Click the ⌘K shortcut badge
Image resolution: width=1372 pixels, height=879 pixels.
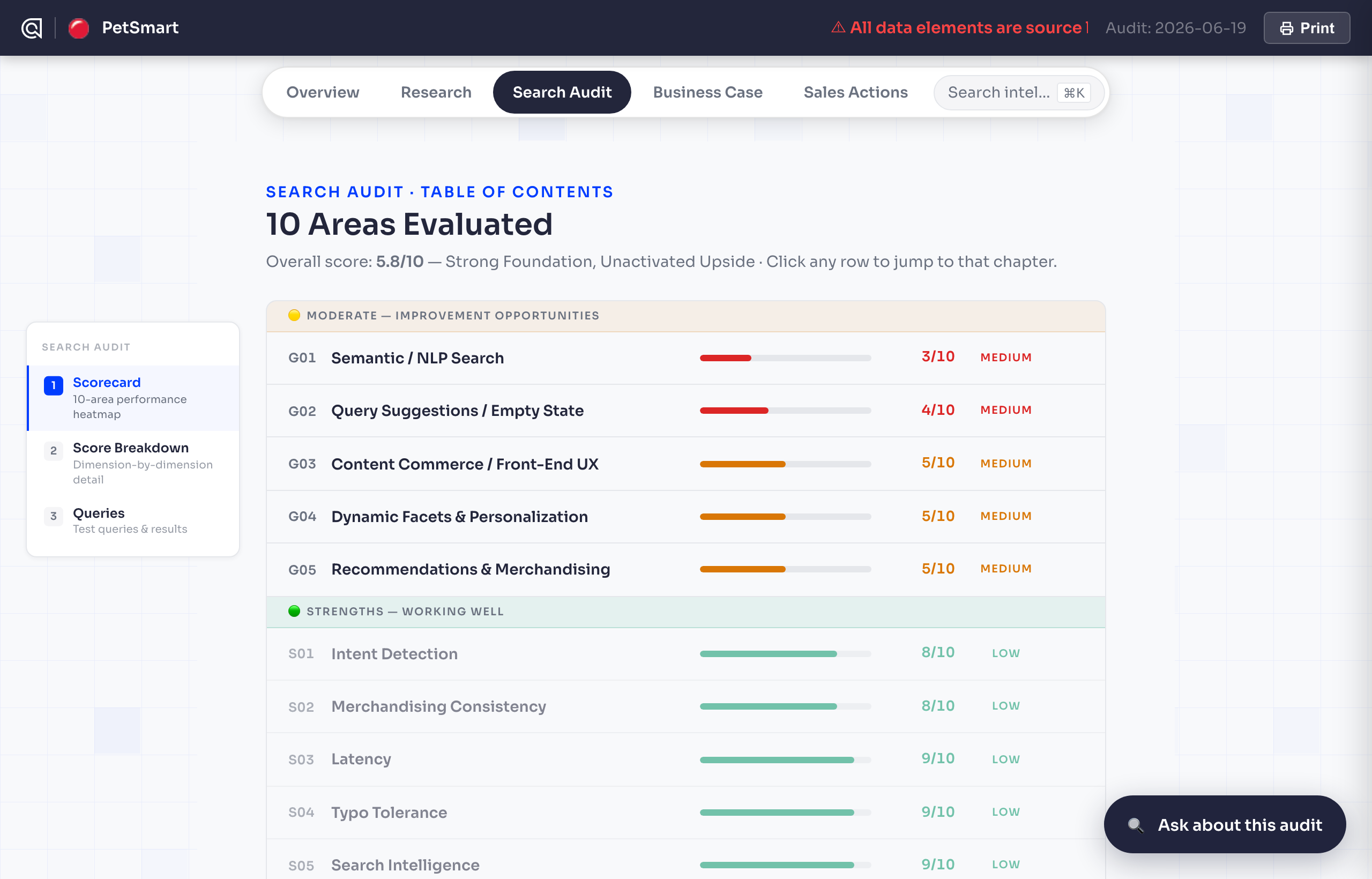pyautogui.click(x=1073, y=93)
